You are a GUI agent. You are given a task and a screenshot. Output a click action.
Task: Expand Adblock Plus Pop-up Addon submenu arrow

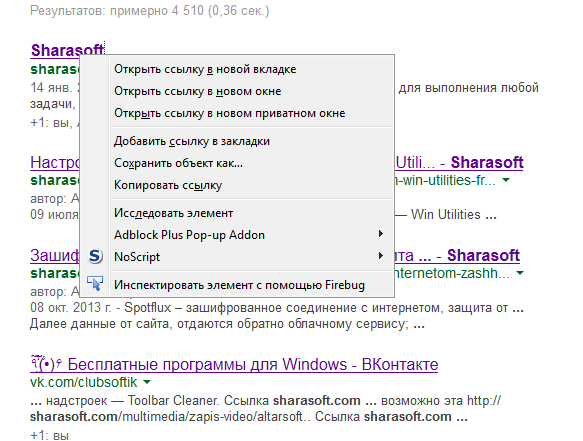click(380, 234)
